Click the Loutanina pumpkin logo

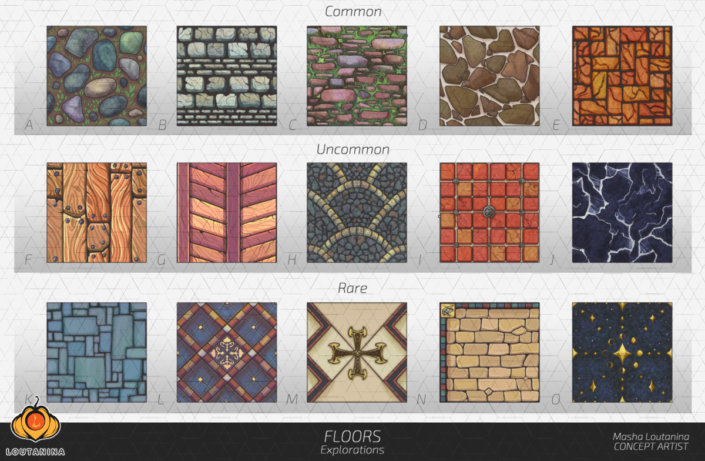click(x=36, y=427)
